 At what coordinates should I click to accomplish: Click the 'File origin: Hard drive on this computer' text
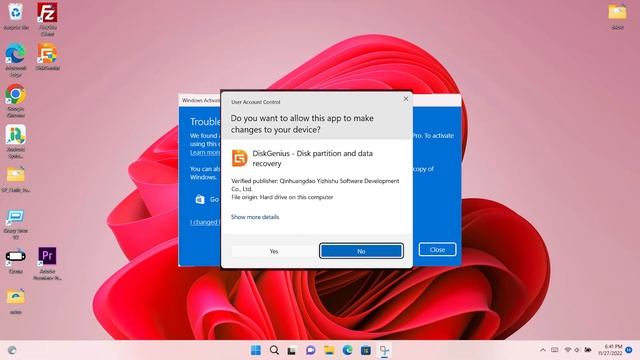click(x=282, y=197)
